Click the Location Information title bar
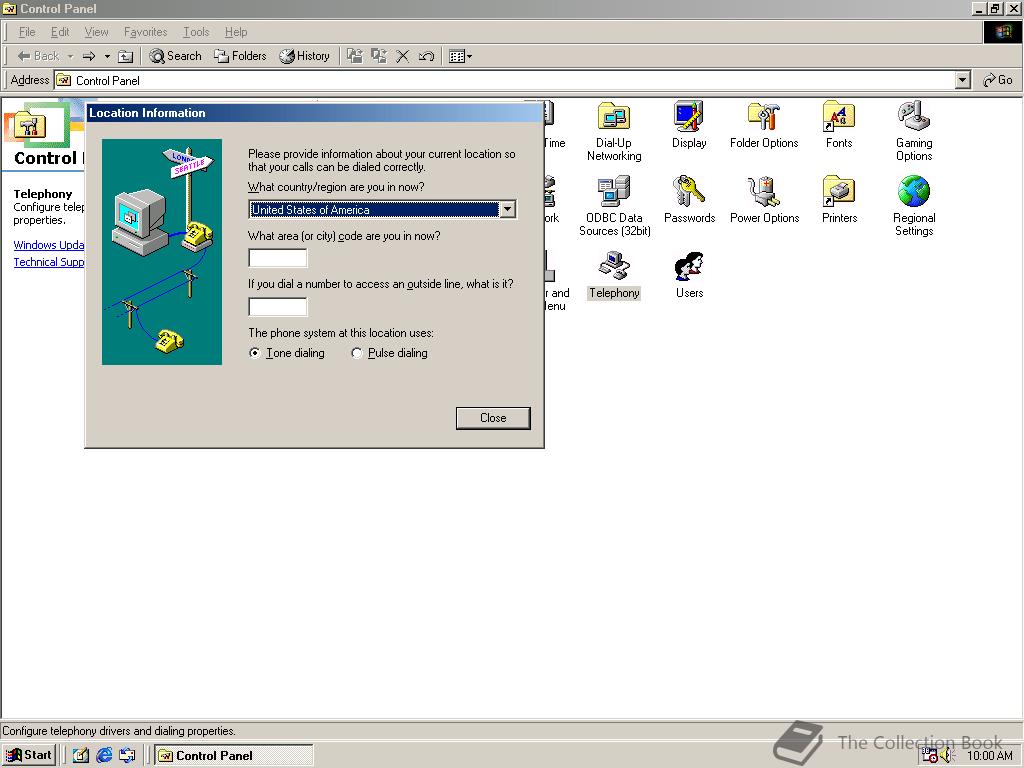The height and width of the screenshot is (768, 1024). click(x=314, y=113)
